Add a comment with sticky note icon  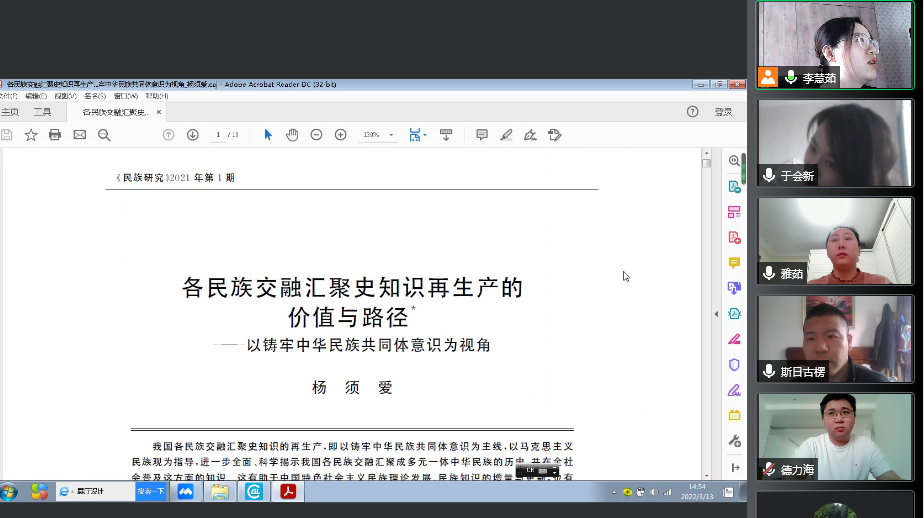tap(482, 135)
